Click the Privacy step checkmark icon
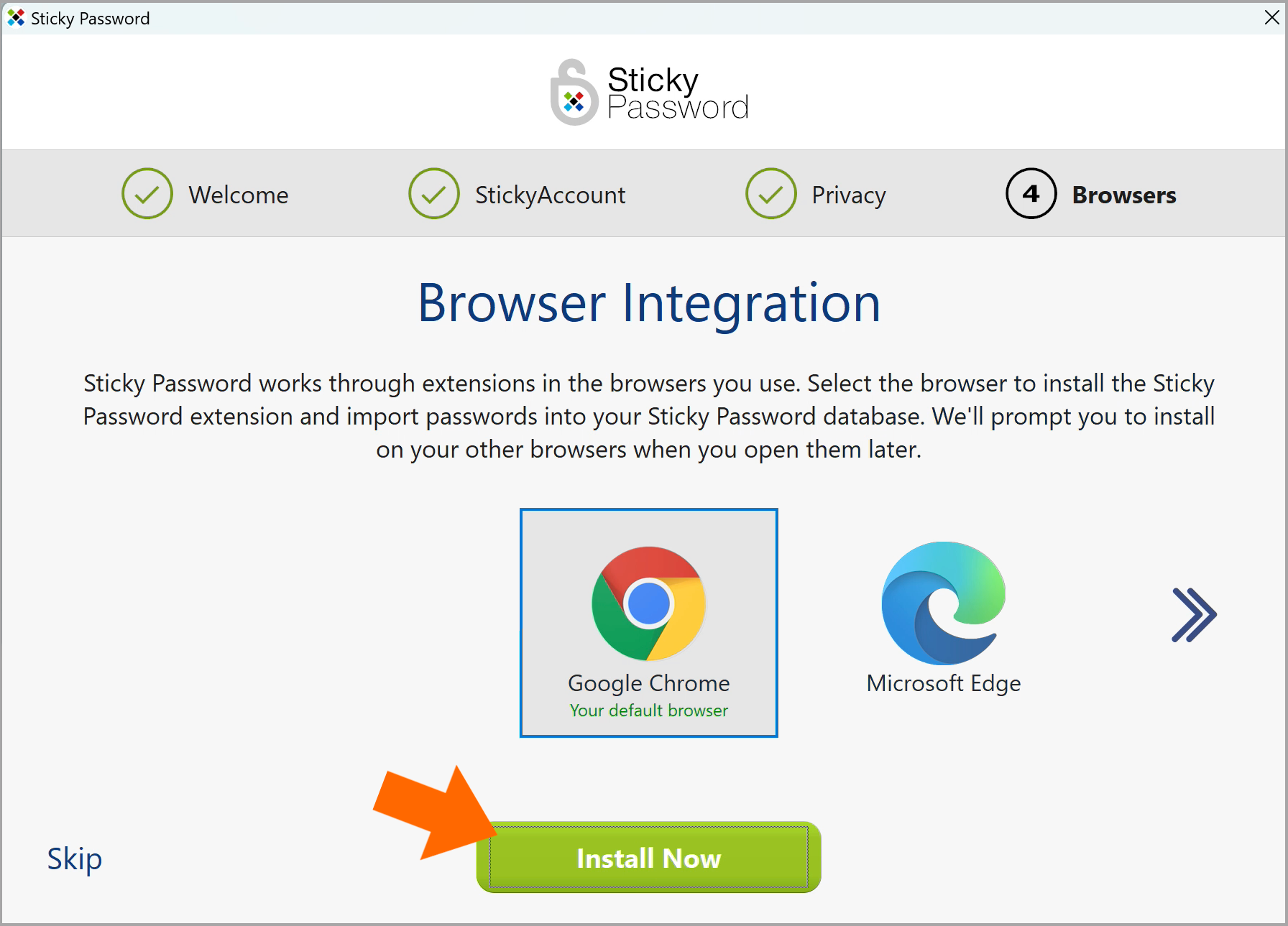The width and height of the screenshot is (1288, 926). pyautogui.click(x=771, y=194)
